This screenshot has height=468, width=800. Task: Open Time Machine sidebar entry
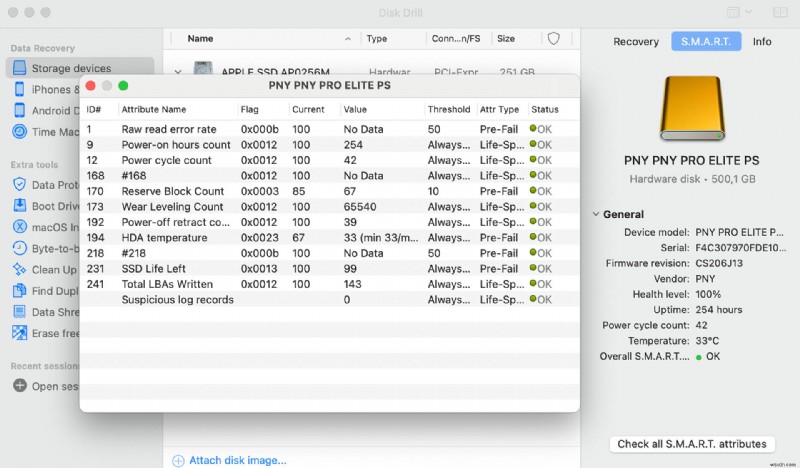pos(47,132)
